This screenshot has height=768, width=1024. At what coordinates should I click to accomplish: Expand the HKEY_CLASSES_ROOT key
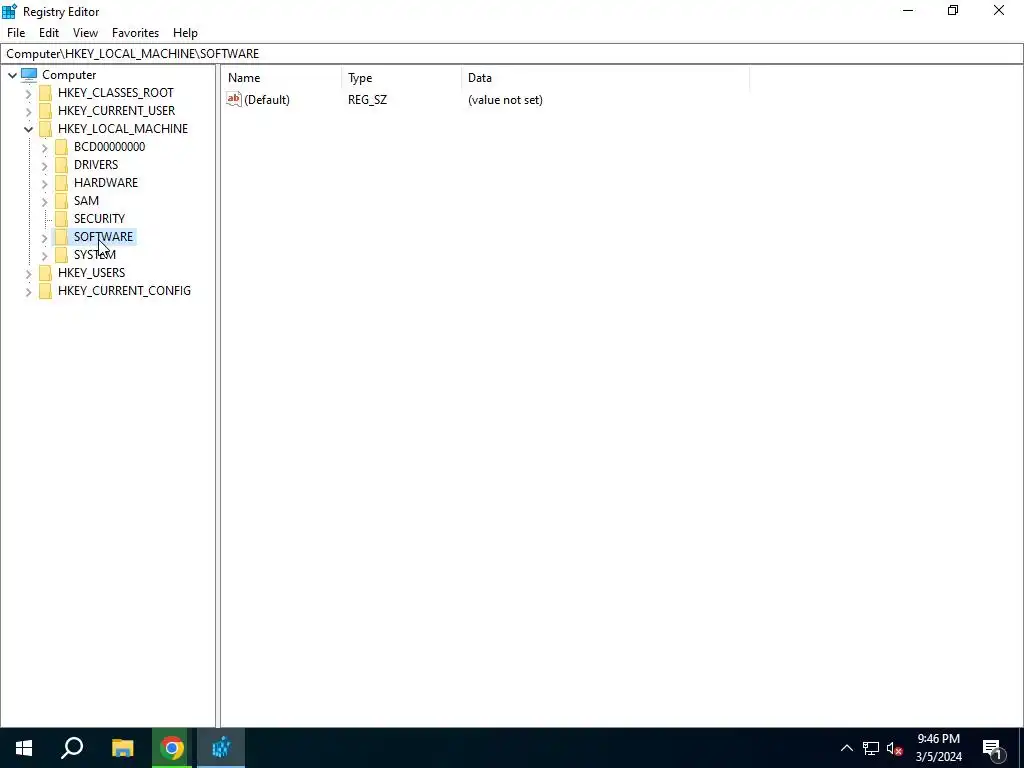pyautogui.click(x=28, y=93)
